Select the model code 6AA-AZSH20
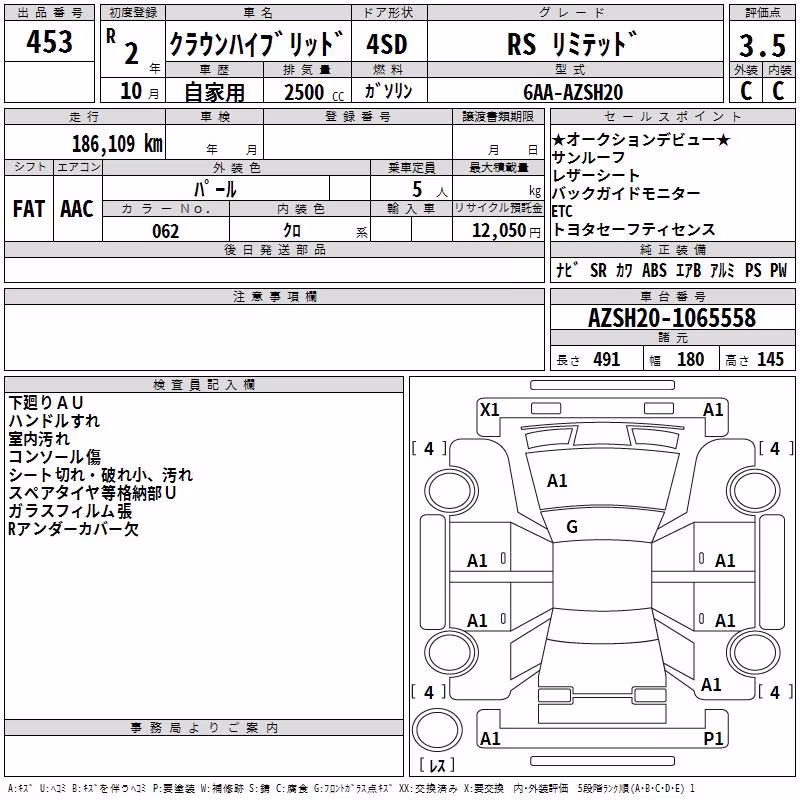Viewport: 800px width, 800px height. pos(573,92)
